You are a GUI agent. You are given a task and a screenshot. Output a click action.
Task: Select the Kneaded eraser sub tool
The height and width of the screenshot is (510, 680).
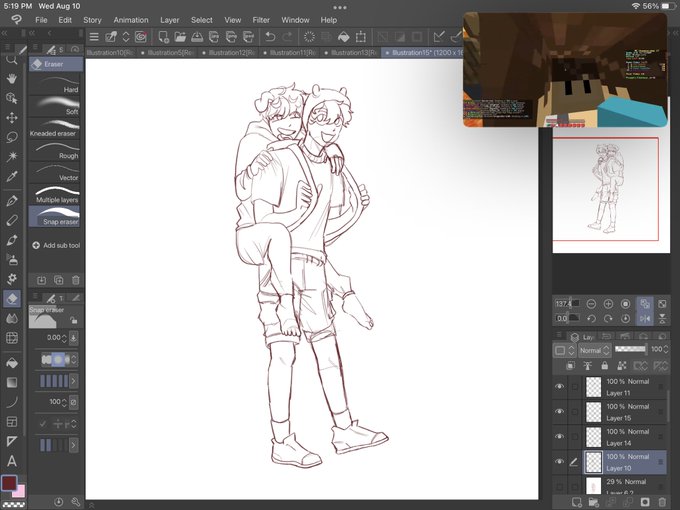(x=55, y=128)
